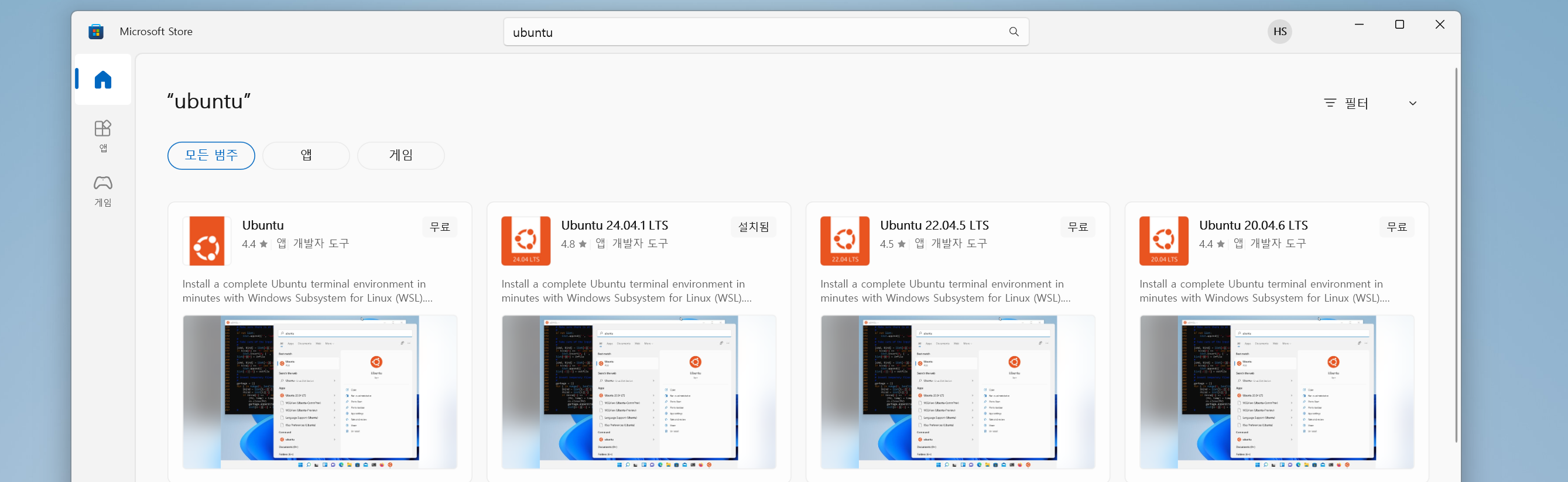Go to Games (게임) sidebar section
The width and height of the screenshot is (1568, 482).
pyautogui.click(x=103, y=190)
